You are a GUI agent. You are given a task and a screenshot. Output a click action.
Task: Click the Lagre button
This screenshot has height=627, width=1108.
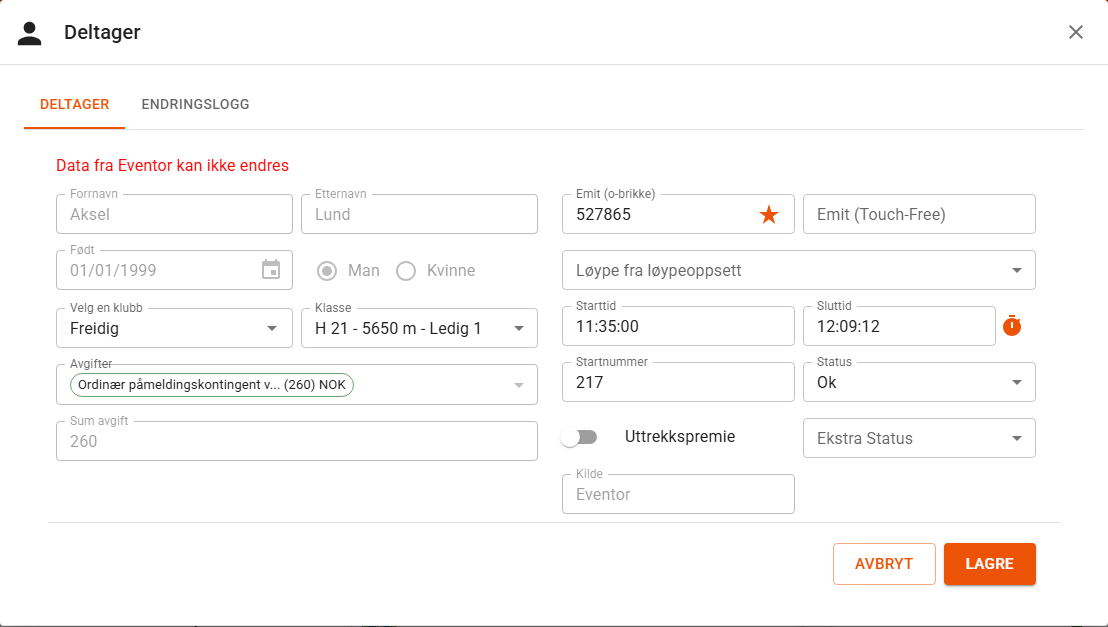click(990, 564)
